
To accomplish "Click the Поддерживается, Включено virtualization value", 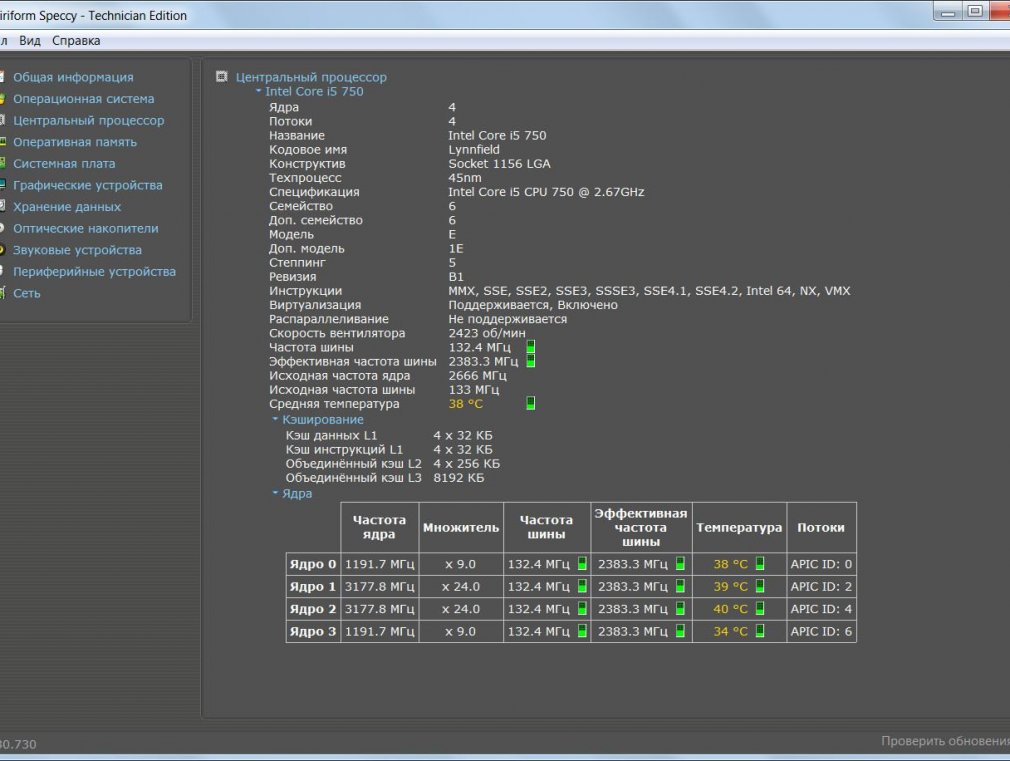I will tap(533, 305).
